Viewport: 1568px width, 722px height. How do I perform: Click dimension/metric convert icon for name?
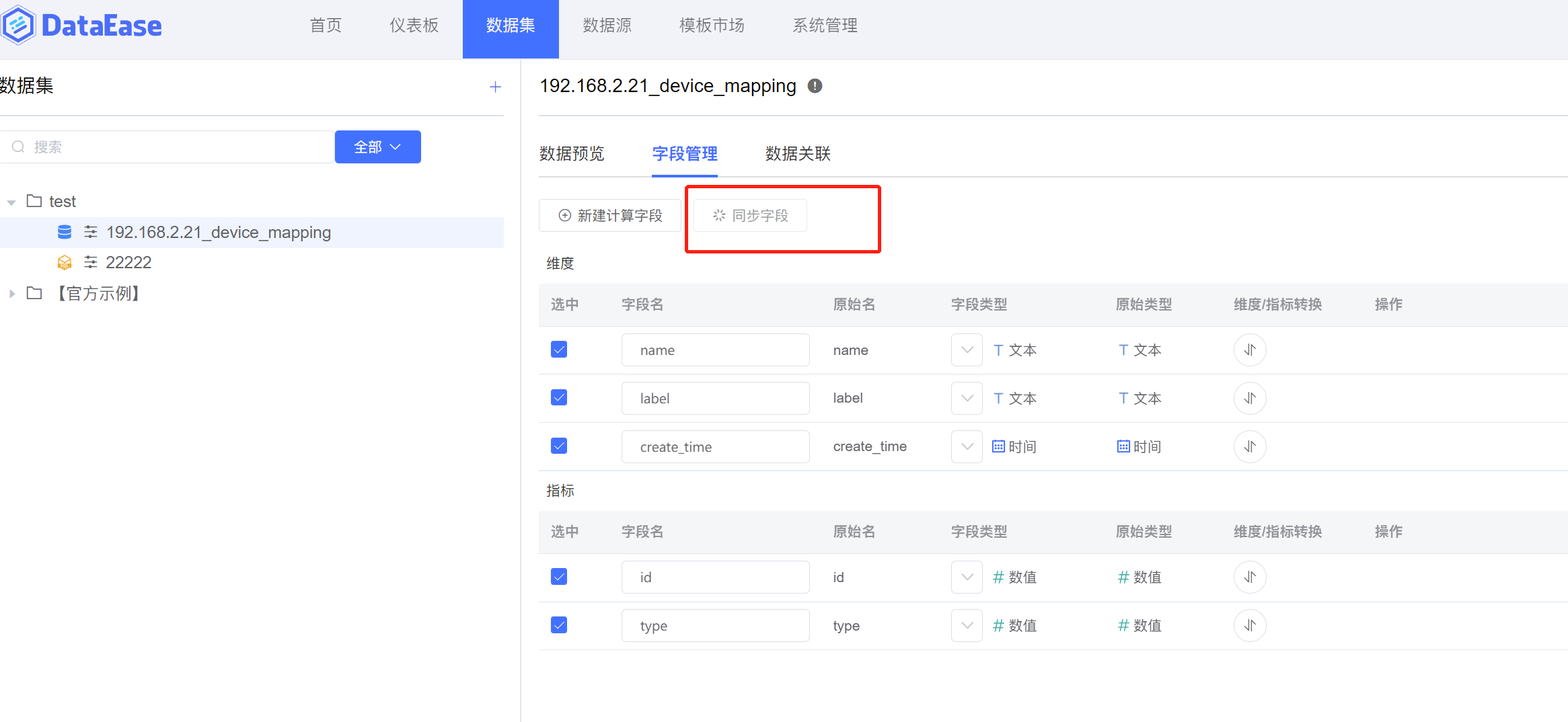[1250, 350]
